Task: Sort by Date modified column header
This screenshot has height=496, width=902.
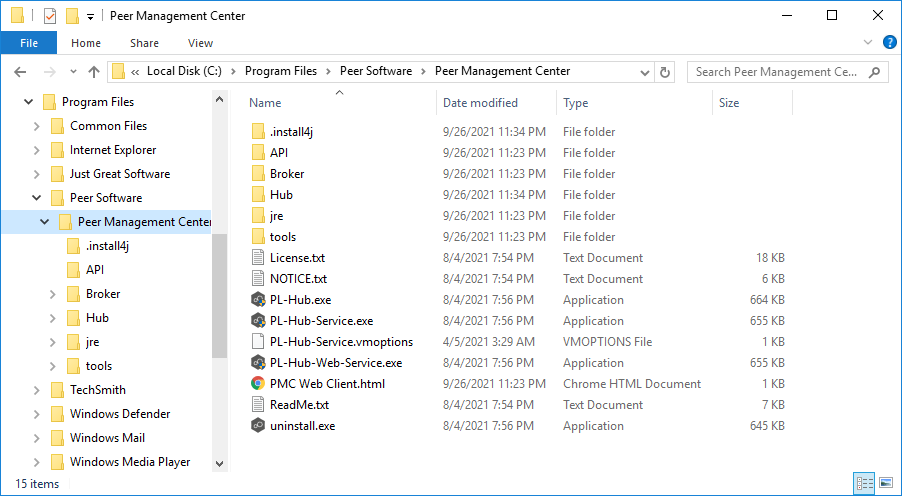Action: click(480, 103)
